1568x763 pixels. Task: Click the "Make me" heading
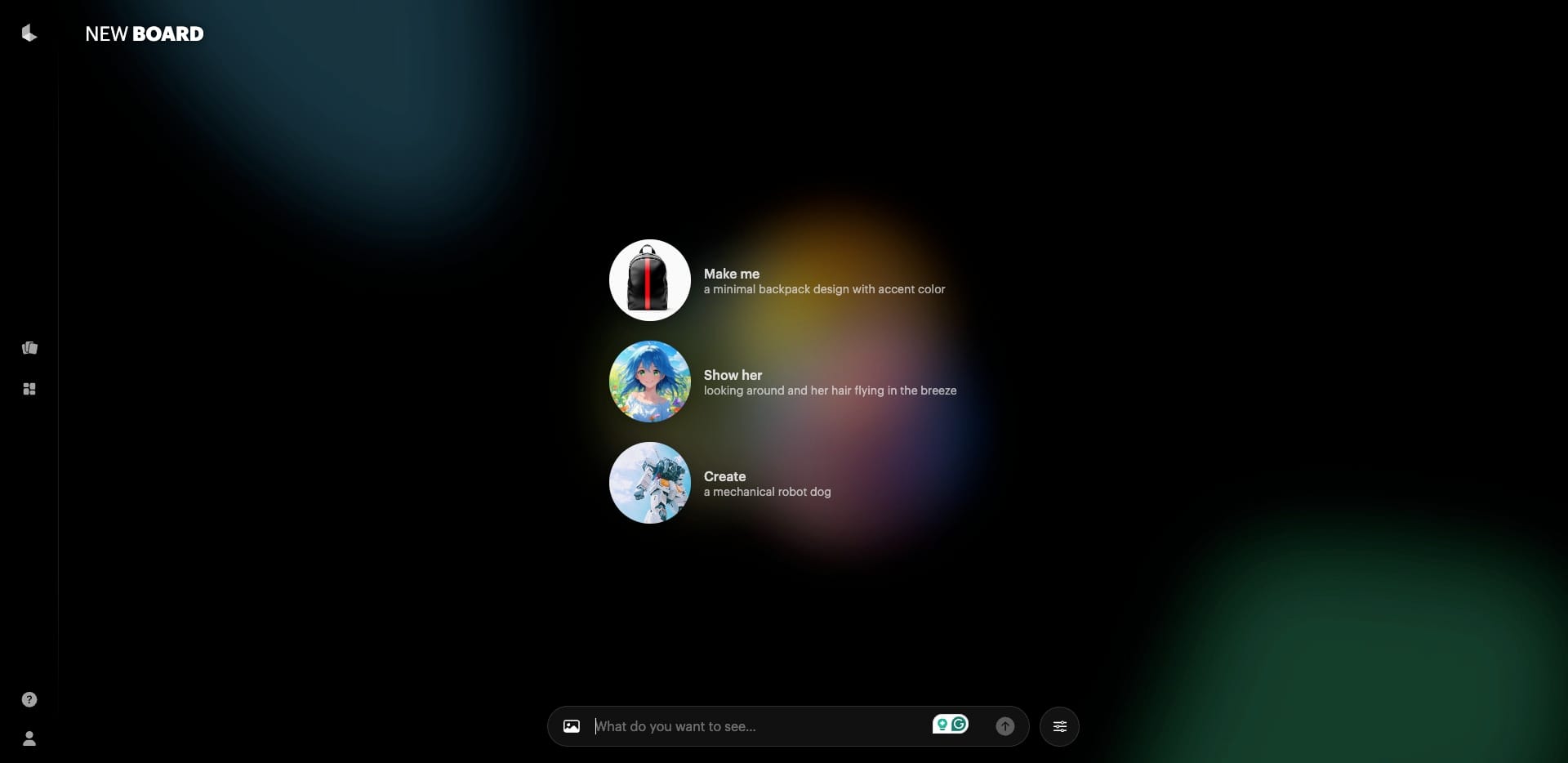pos(732,274)
